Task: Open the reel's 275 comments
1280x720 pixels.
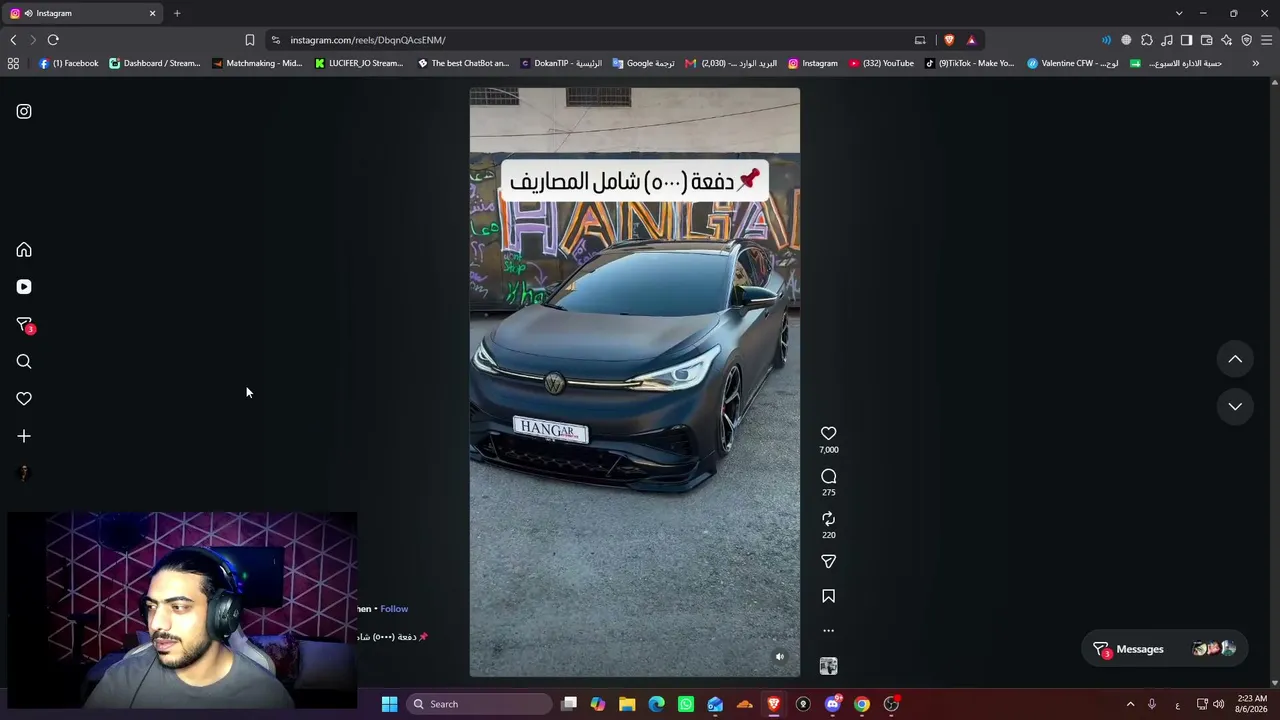Action: point(828,476)
